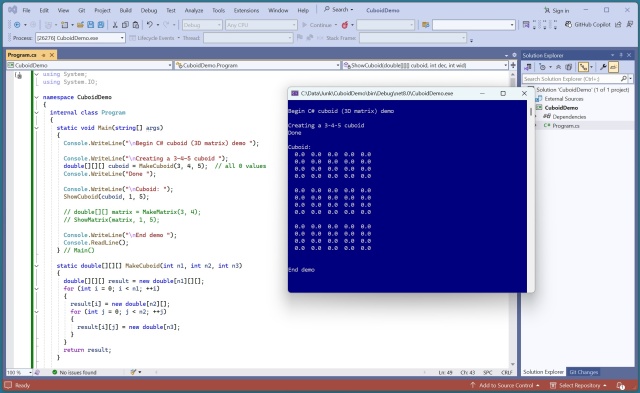This screenshot has width=640, height=393.
Task: Click the Navigate Backward toolbar icon
Action: pyautogui.click(x=17, y=25)
